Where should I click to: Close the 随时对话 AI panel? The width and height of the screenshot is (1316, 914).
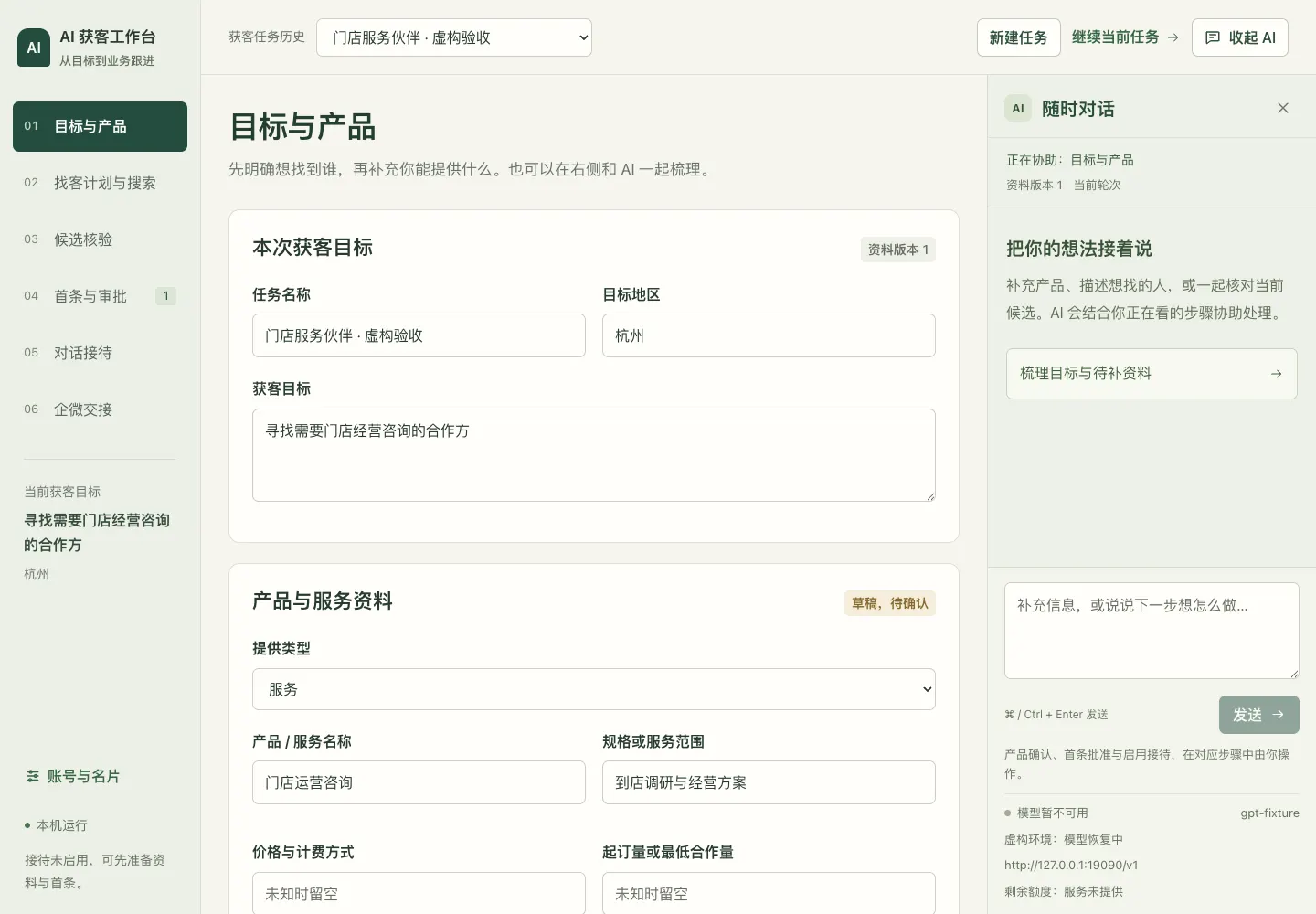point(1283,108)
